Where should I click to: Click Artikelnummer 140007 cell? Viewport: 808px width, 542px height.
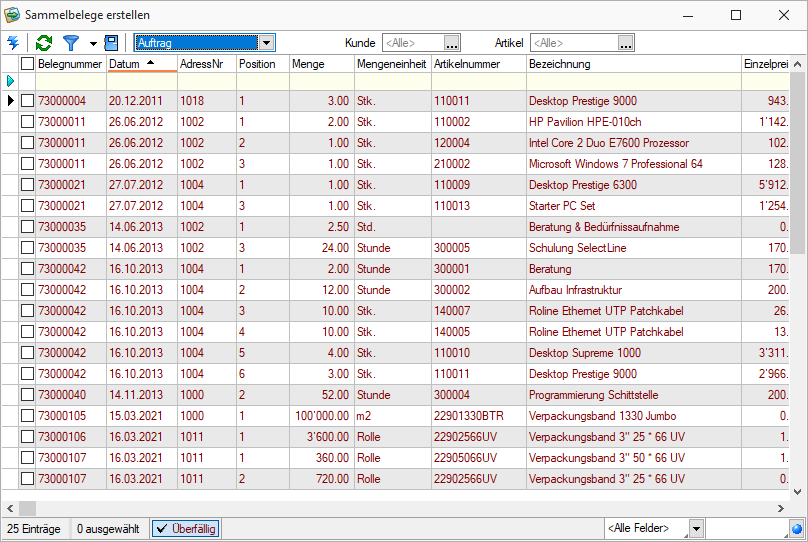[479, 311]
